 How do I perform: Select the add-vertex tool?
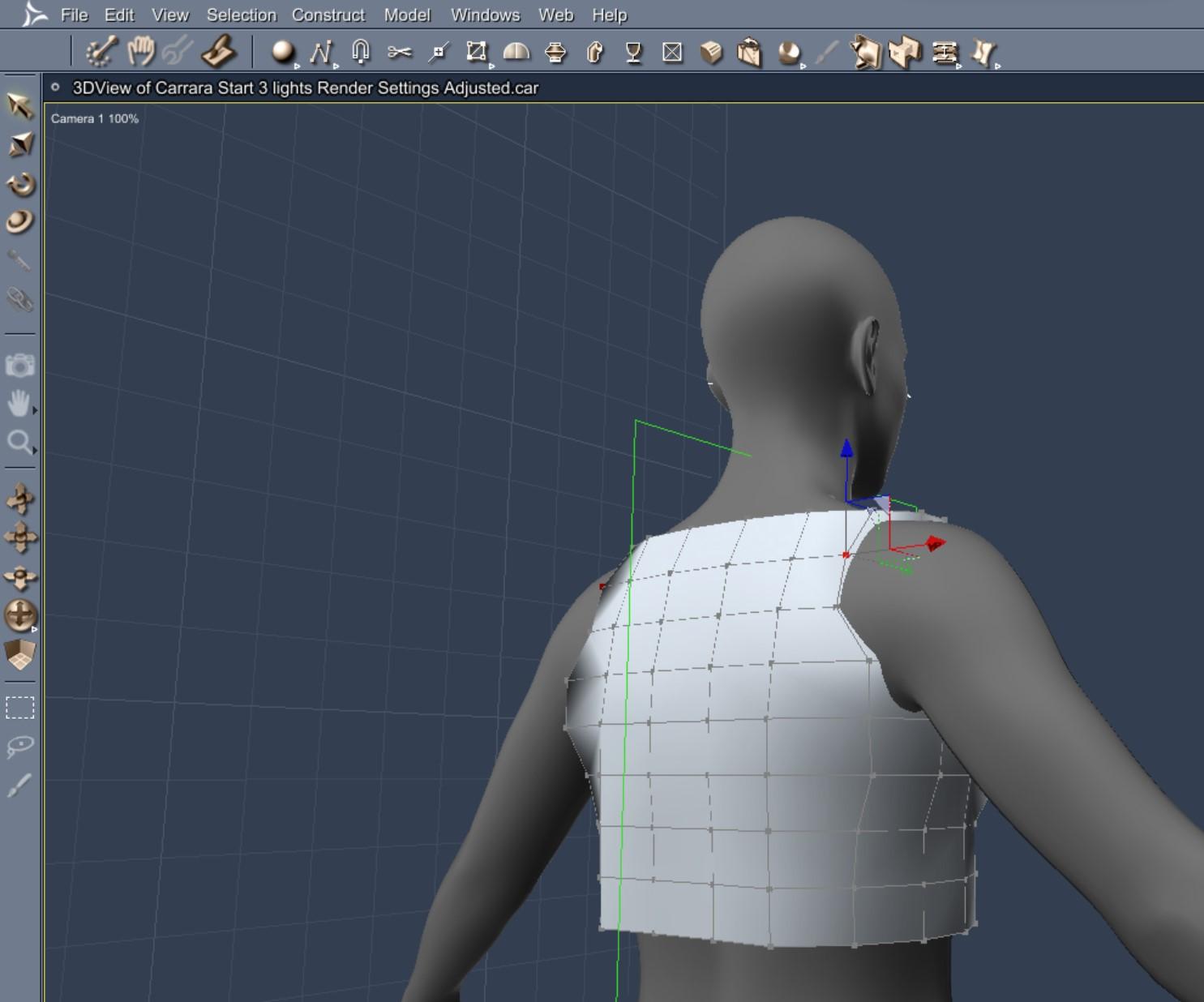pos(439,53)
